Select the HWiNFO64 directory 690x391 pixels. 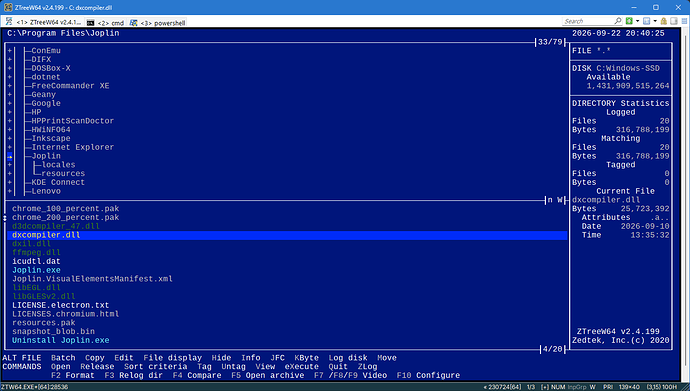pos(51,129)
